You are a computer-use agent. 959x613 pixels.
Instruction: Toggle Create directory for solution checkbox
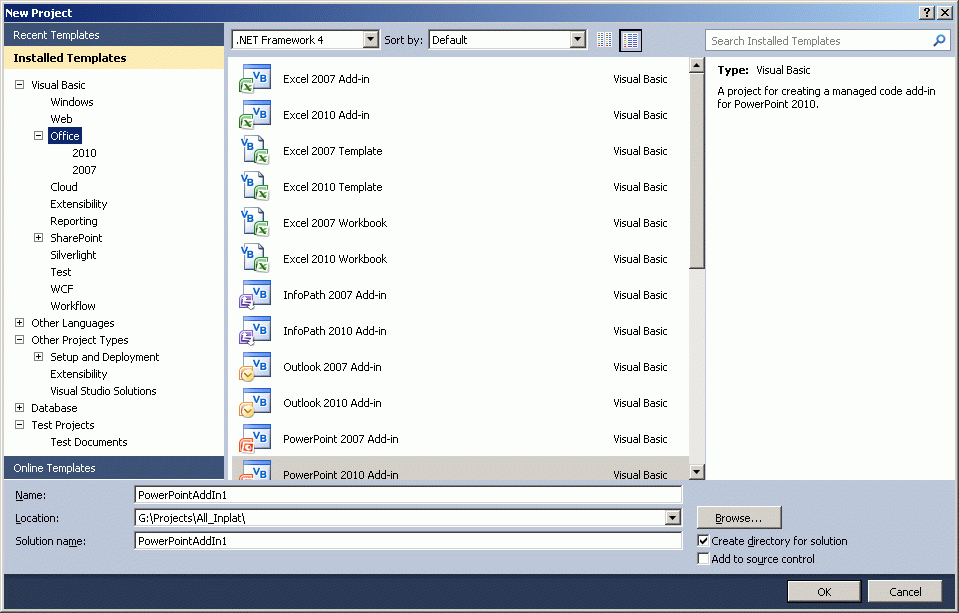pyautogui.click(x=703, y=541)
